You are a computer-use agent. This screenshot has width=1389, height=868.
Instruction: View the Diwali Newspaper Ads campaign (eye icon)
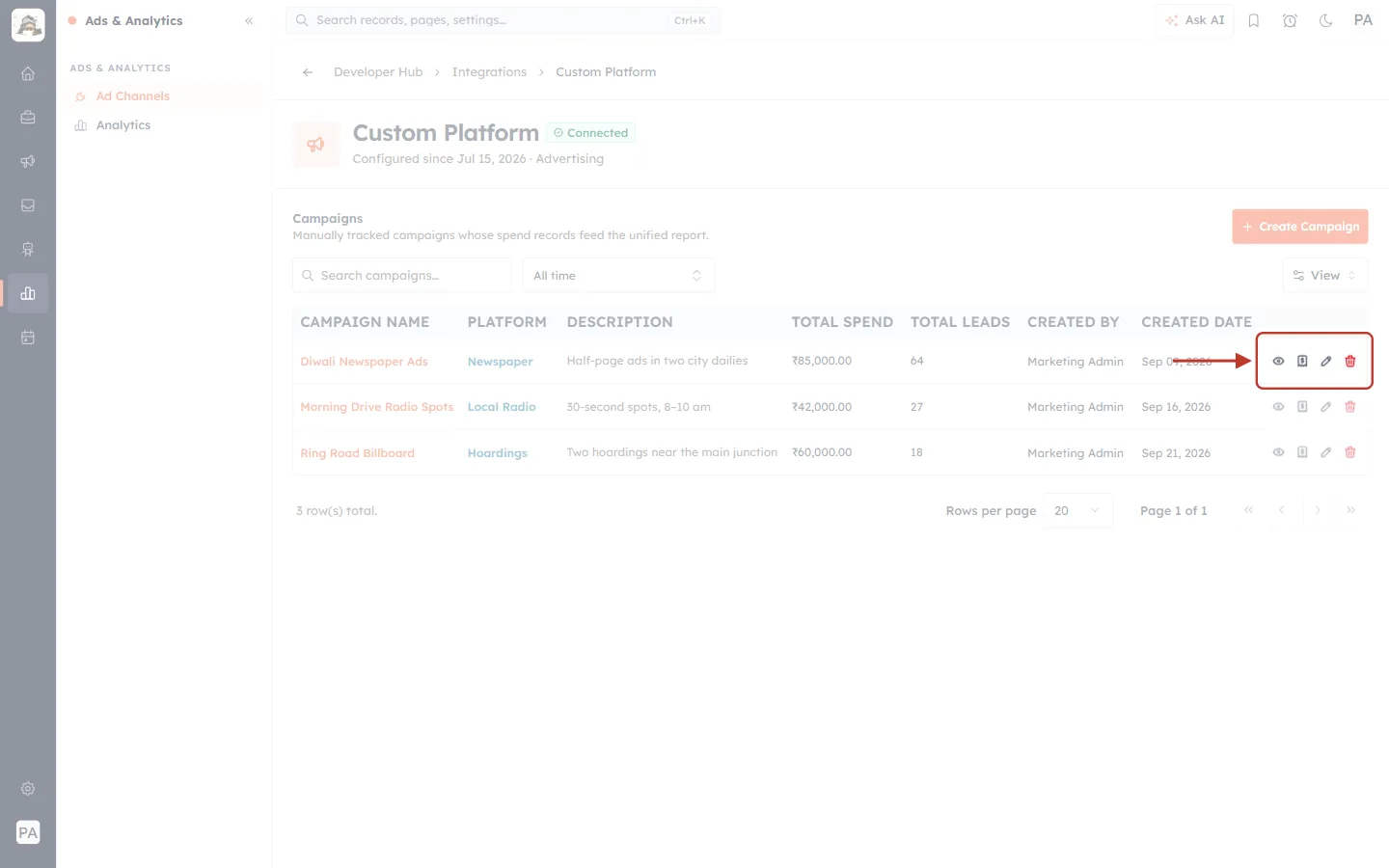[1278, 361]
